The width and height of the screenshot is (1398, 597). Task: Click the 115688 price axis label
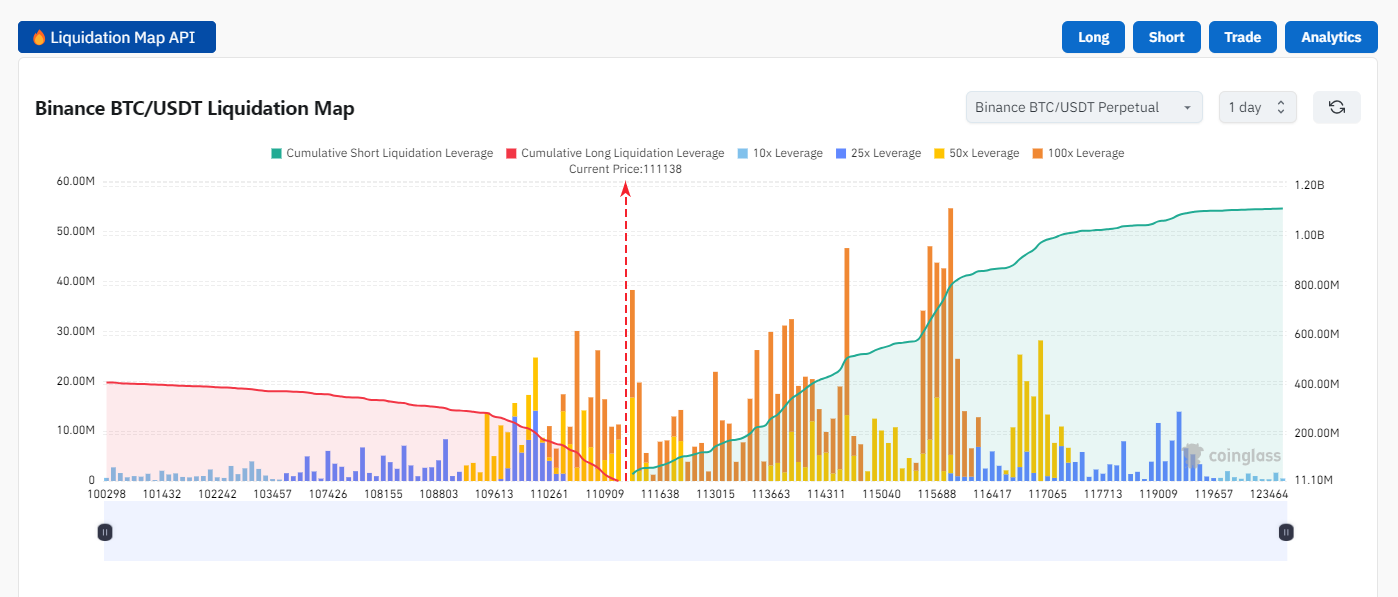pos(937,494)
